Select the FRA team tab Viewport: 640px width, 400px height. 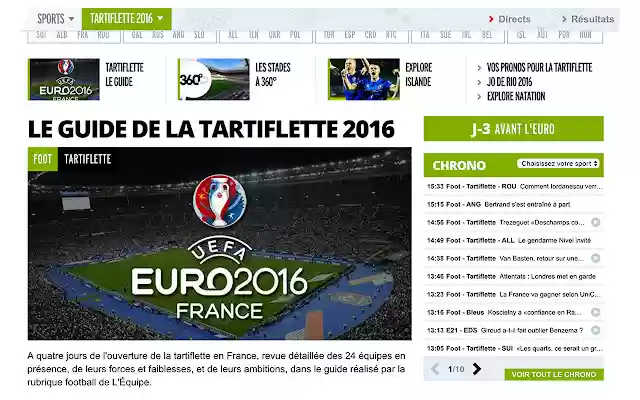(x=83, y=35)
